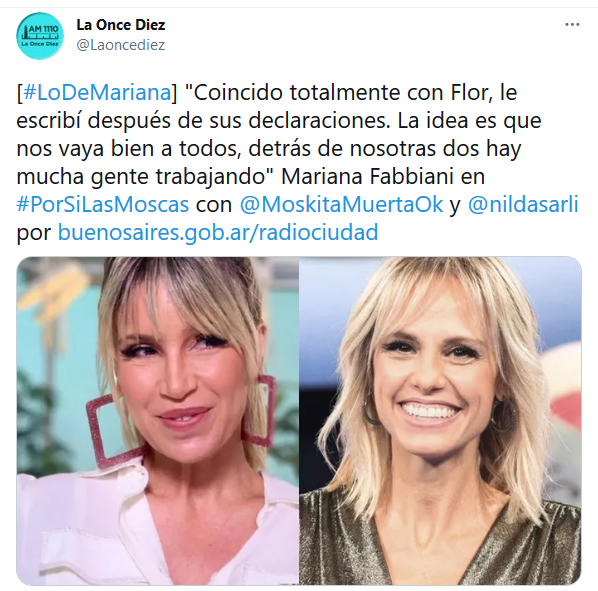Viewport: 598px width, 591px height.
Task: Click the AM 1110 logo in the avatar
Action: coord(40,35)
